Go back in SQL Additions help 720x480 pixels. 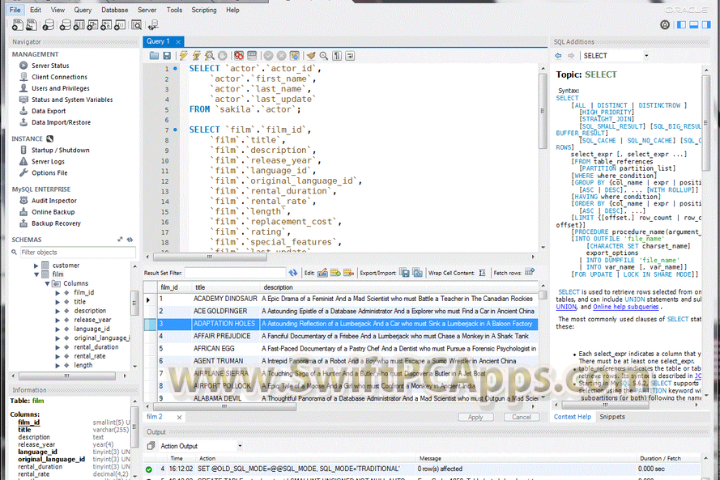pos(558,56)
